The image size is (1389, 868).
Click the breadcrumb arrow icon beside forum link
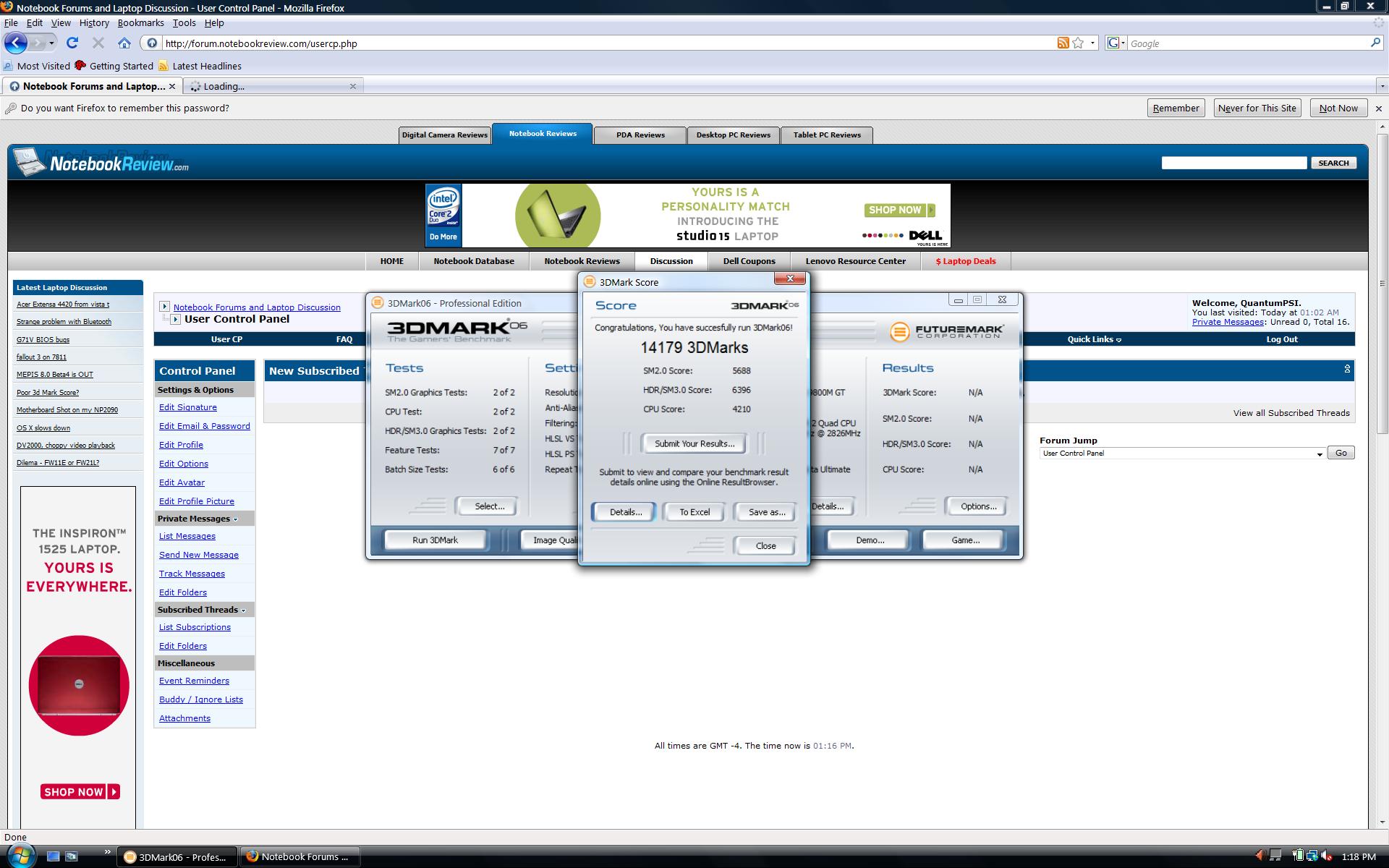(x=164, y=307)
